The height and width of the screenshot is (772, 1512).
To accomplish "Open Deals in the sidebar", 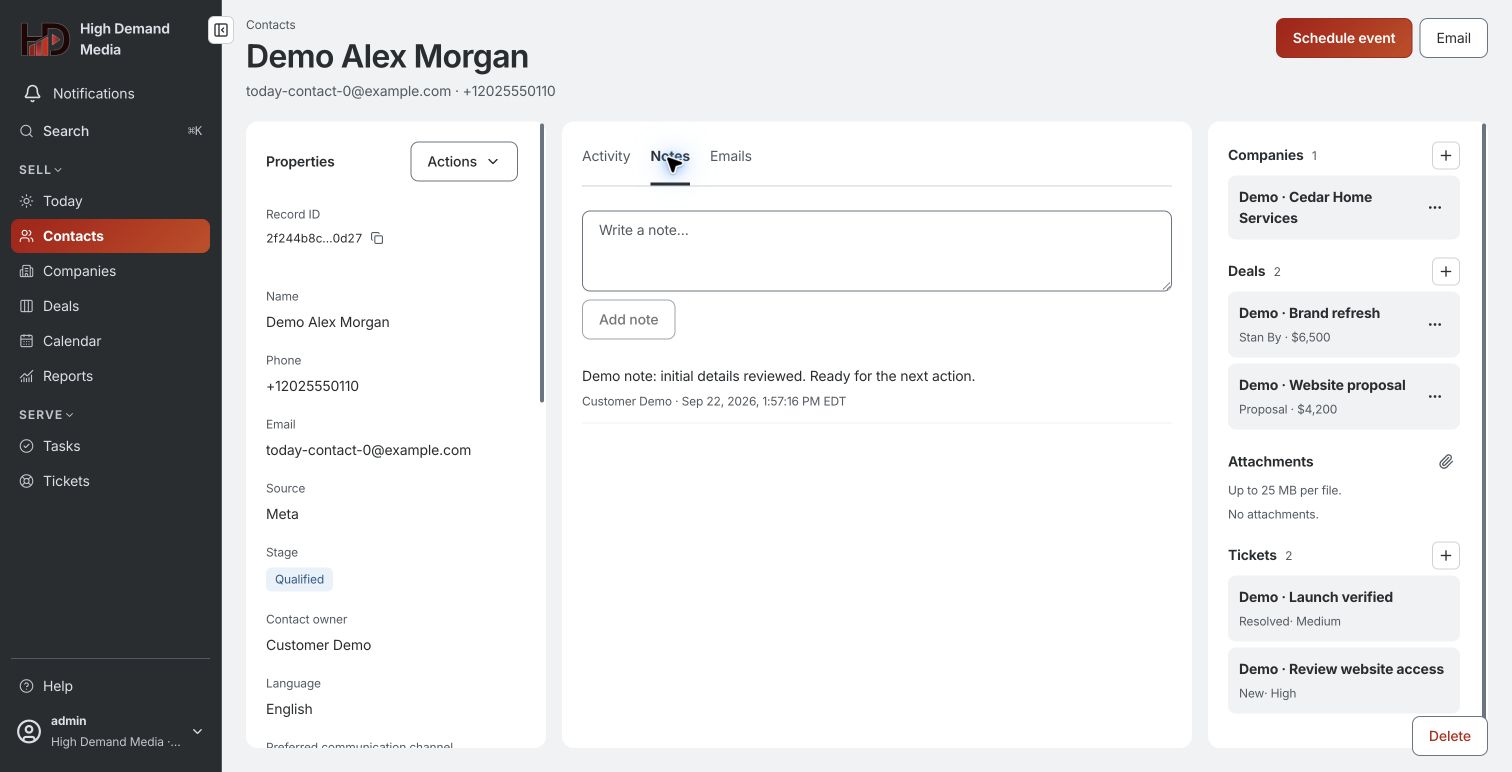I will 110,306.
